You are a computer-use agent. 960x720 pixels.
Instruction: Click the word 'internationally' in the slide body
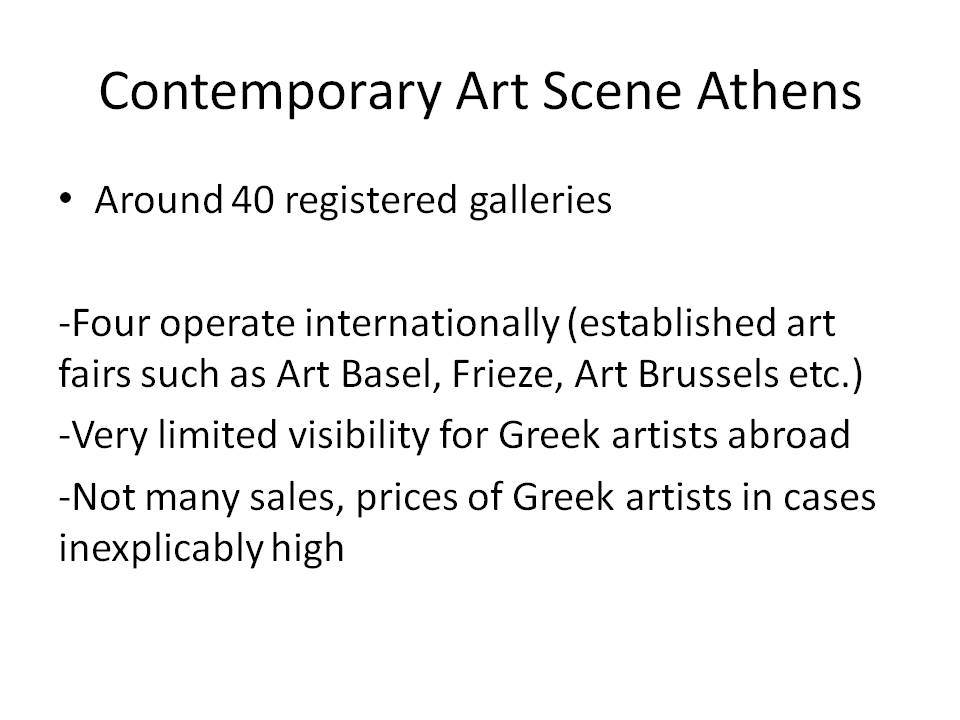point(432,323)
